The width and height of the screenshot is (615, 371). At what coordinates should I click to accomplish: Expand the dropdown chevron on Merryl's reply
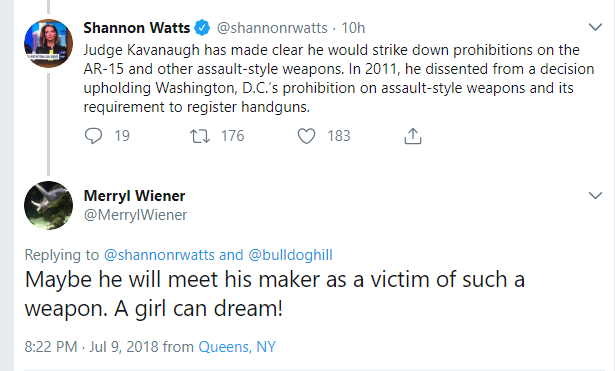(595, 195)
